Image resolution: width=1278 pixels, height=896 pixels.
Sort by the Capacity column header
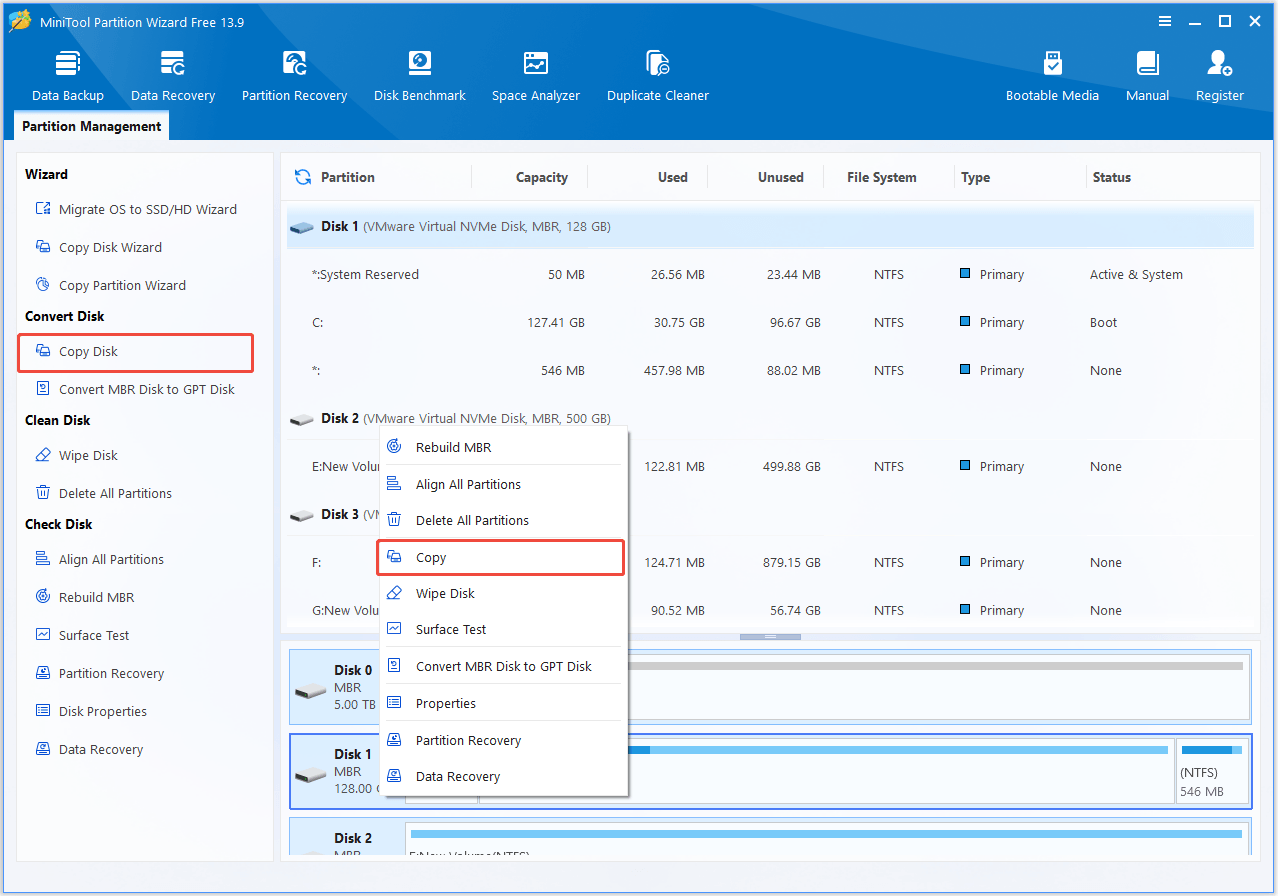click(x=542, y=177)
